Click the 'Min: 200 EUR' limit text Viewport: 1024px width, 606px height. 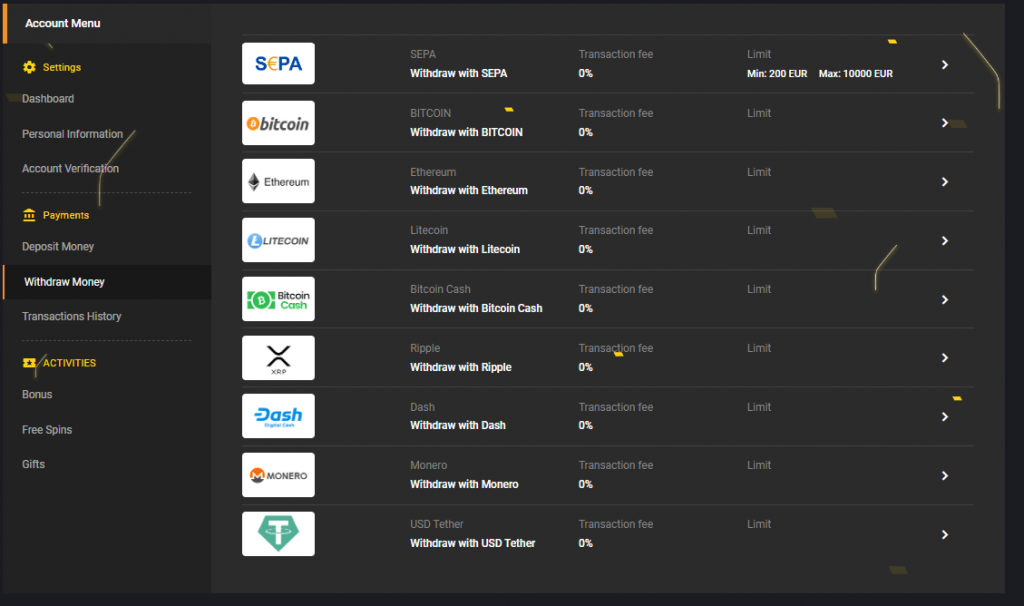[777, 74]
